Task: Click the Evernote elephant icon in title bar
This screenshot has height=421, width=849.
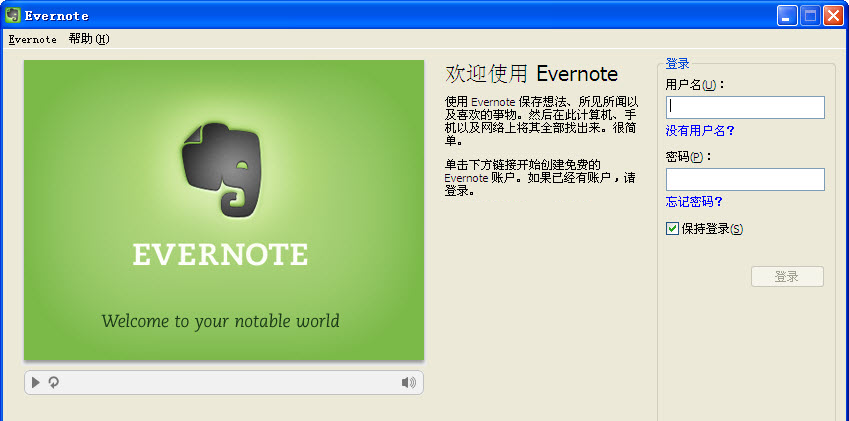Action: pos(13,15)
